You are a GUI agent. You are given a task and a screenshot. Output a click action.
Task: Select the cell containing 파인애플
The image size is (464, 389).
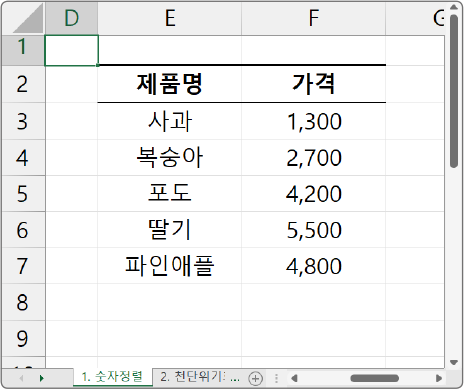[x=170, y=266]
